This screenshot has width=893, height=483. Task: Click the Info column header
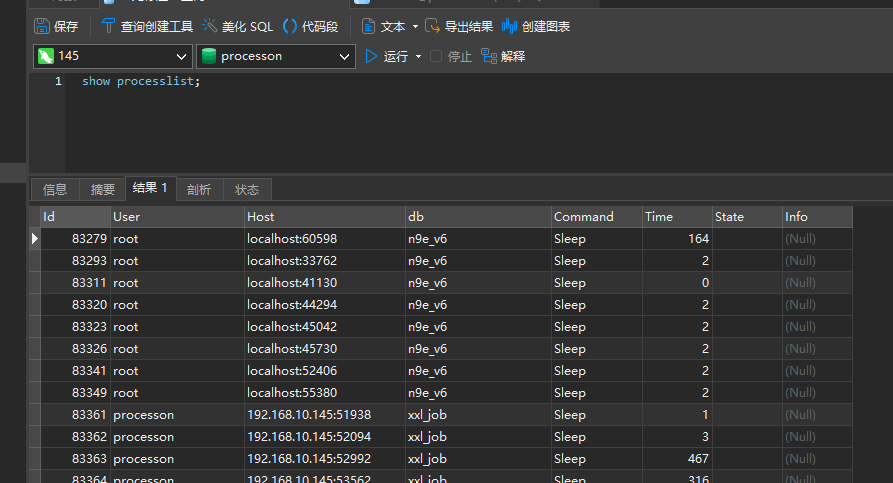coord(817,216)
